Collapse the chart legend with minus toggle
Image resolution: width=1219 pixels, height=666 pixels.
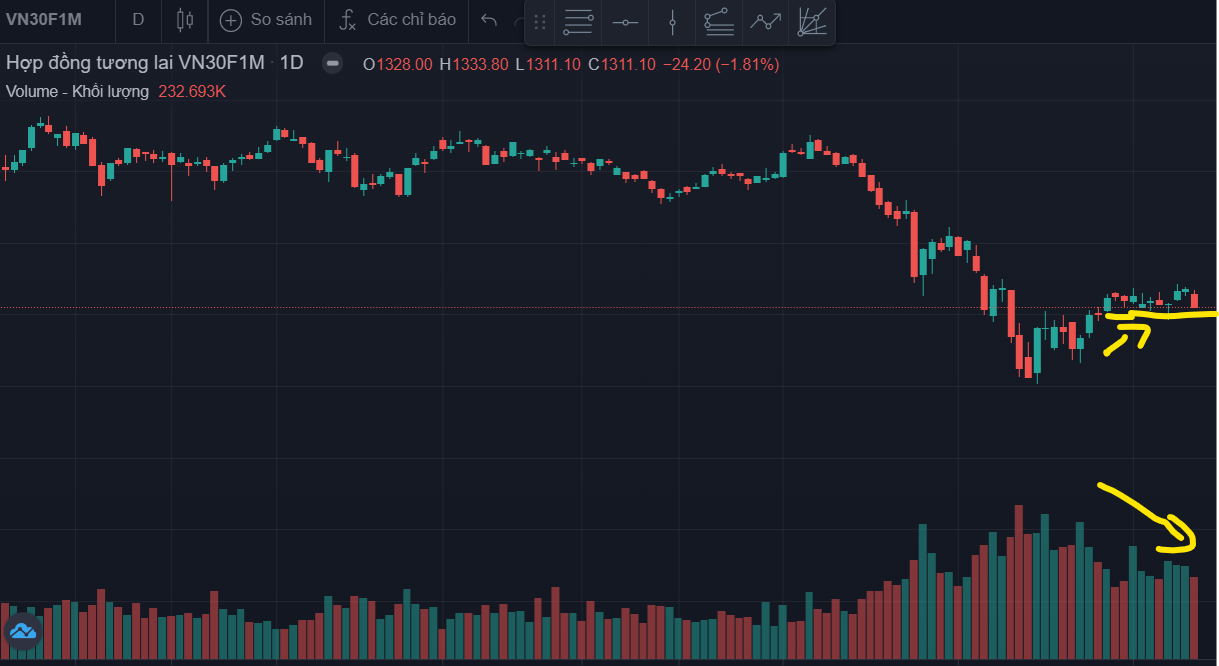(333, 64)
